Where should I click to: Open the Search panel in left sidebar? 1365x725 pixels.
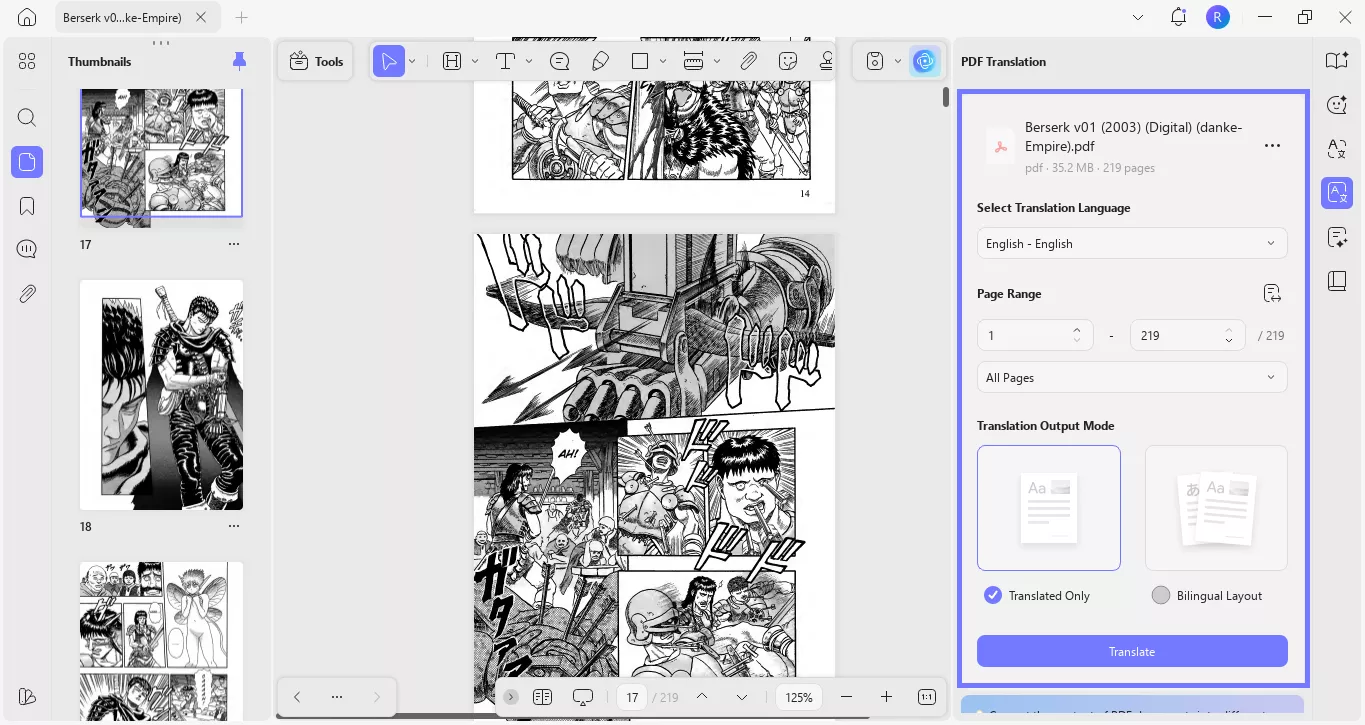tap(27, 118)
